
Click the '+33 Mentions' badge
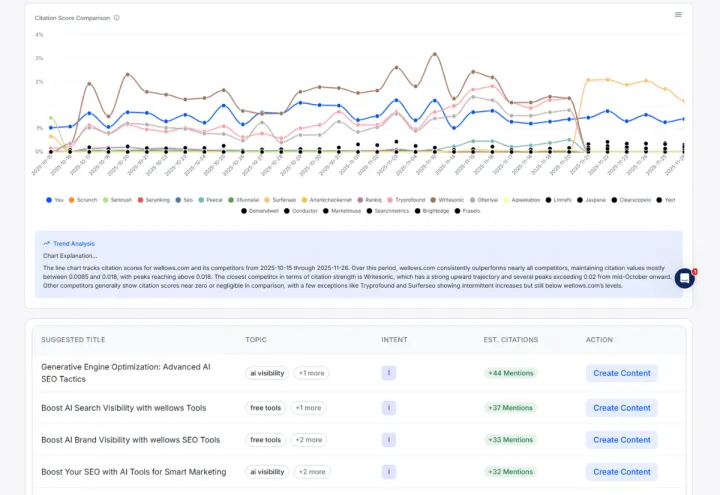pyautogui.click(x=510, y=440)
